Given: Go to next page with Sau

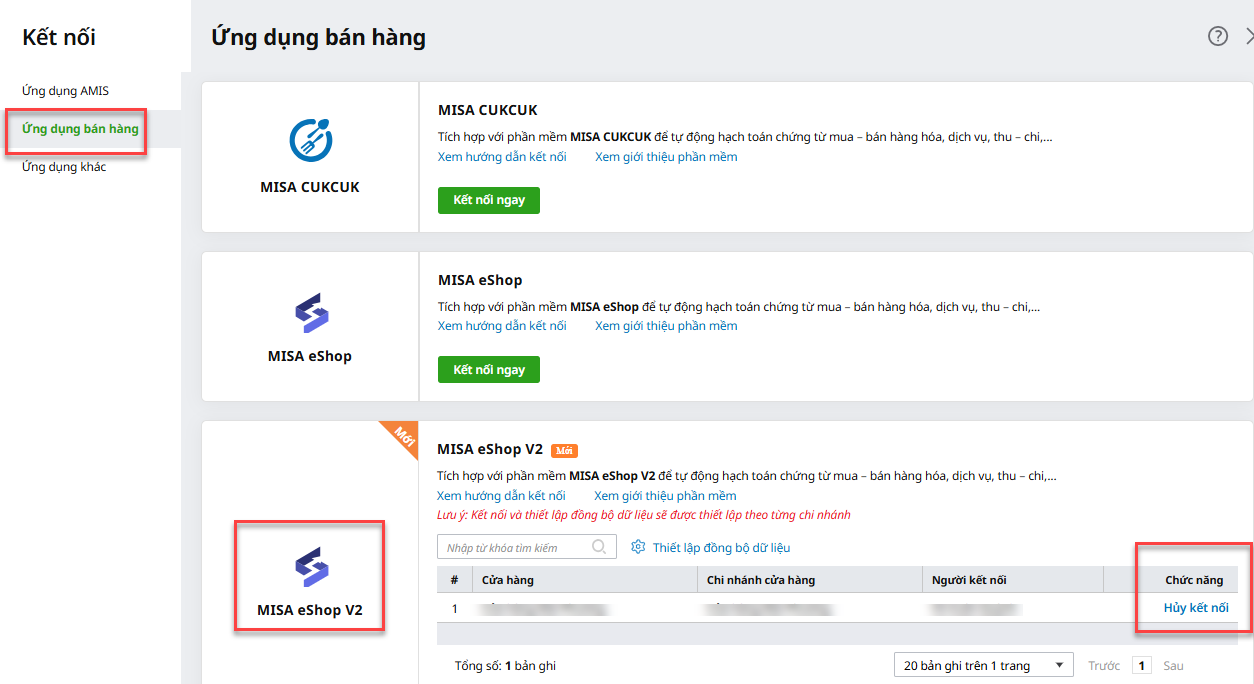Looking at the screenshot, I should pos(1173,666).
